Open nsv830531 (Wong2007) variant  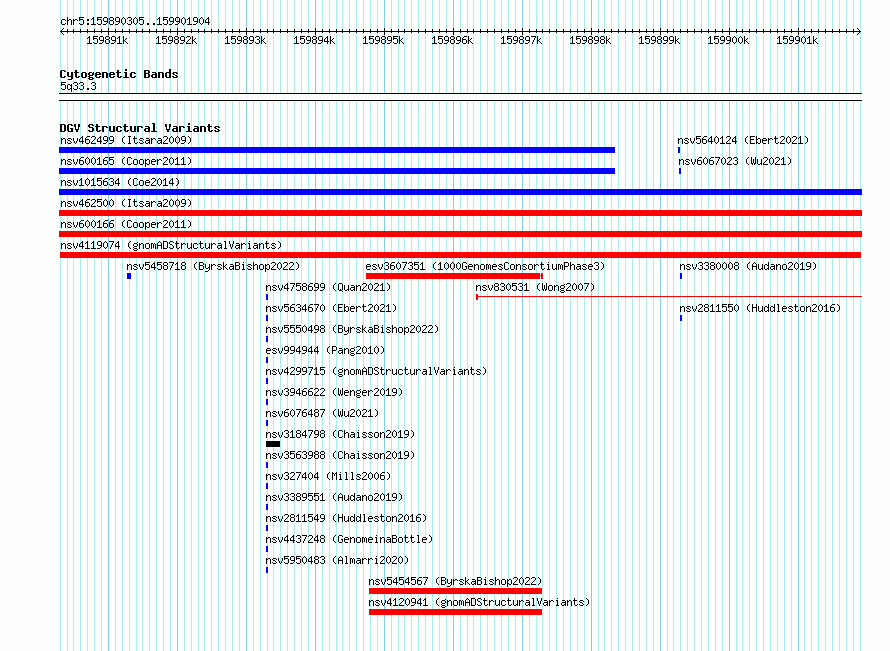pyautogui.click(x=535, y=287)
